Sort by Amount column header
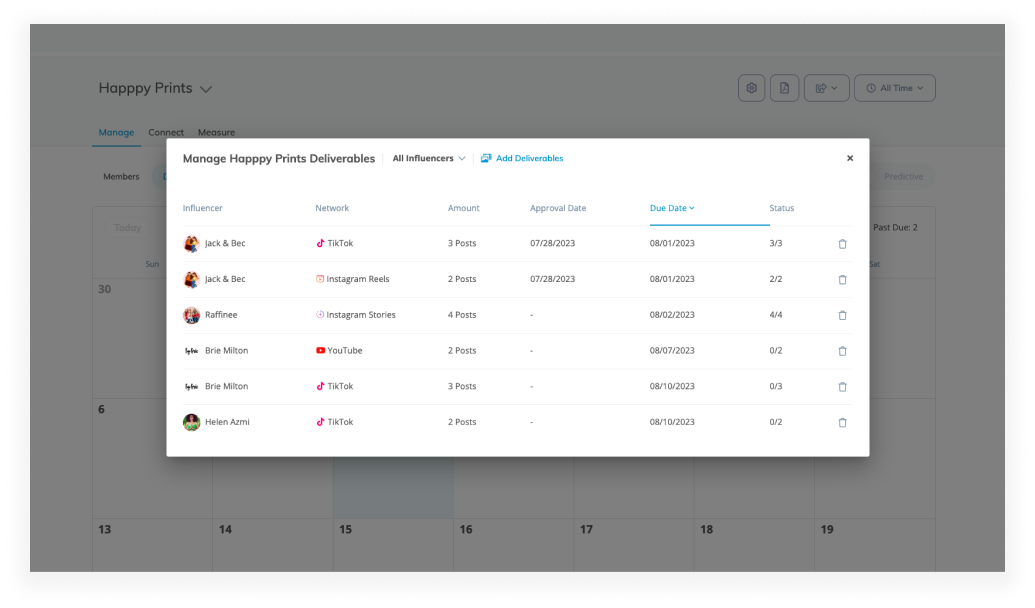Screen dimensions: 1035x608 click(x=463, y=208)
